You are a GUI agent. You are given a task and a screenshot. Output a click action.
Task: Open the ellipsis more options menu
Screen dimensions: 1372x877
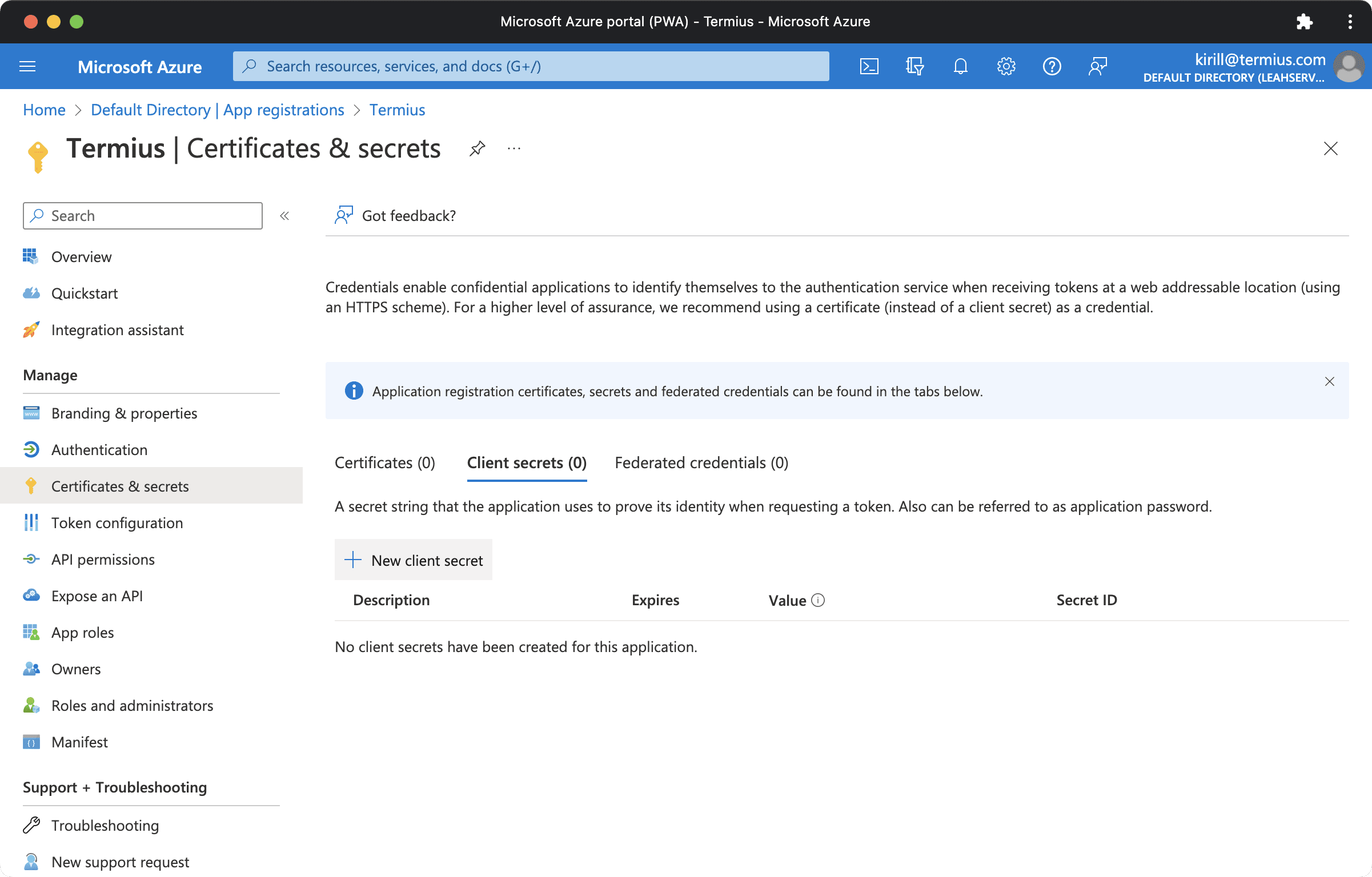(514, 149)
